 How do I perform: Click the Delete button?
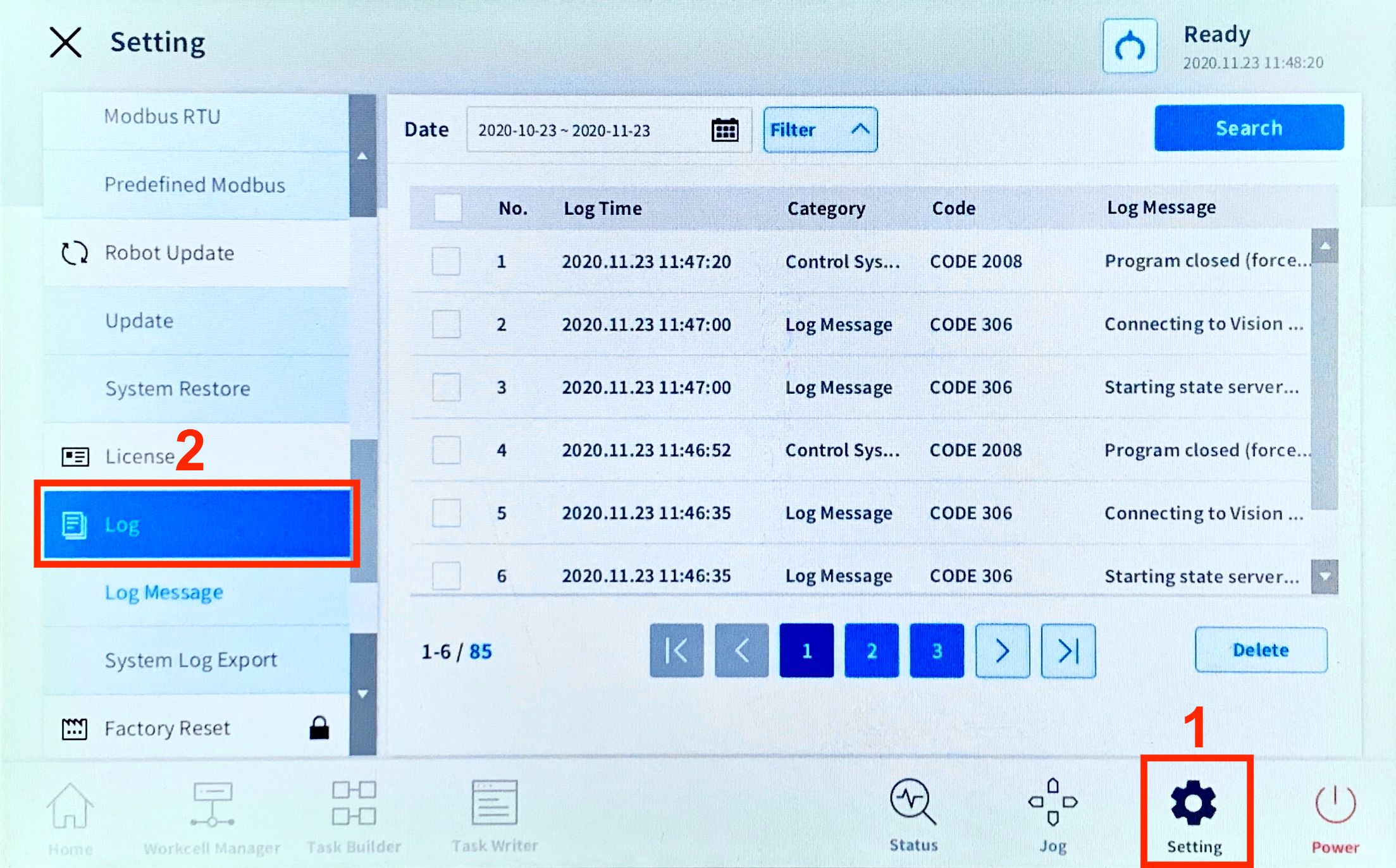click(1261, 650)
